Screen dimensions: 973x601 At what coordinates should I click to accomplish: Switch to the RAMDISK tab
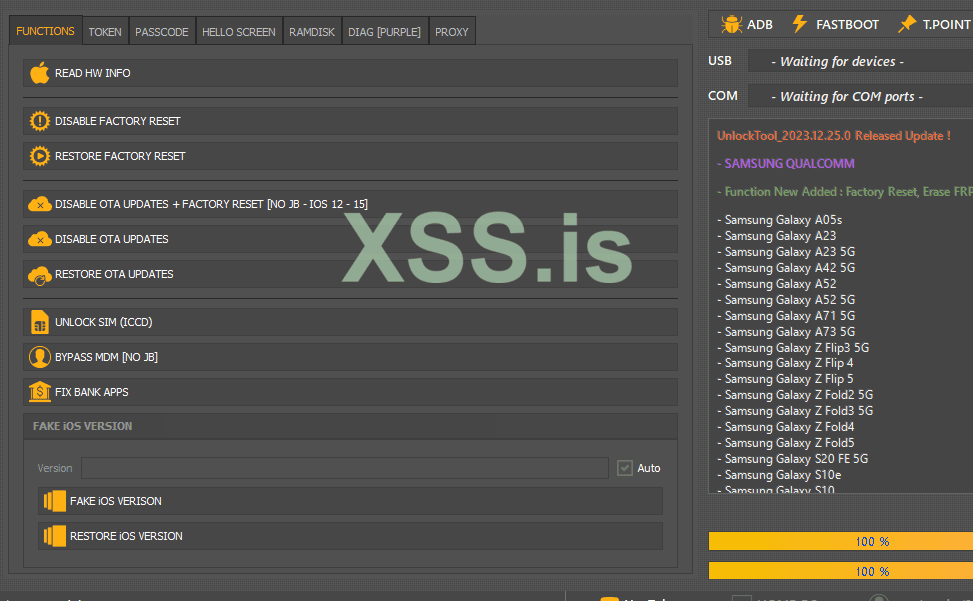pos(312,32)
